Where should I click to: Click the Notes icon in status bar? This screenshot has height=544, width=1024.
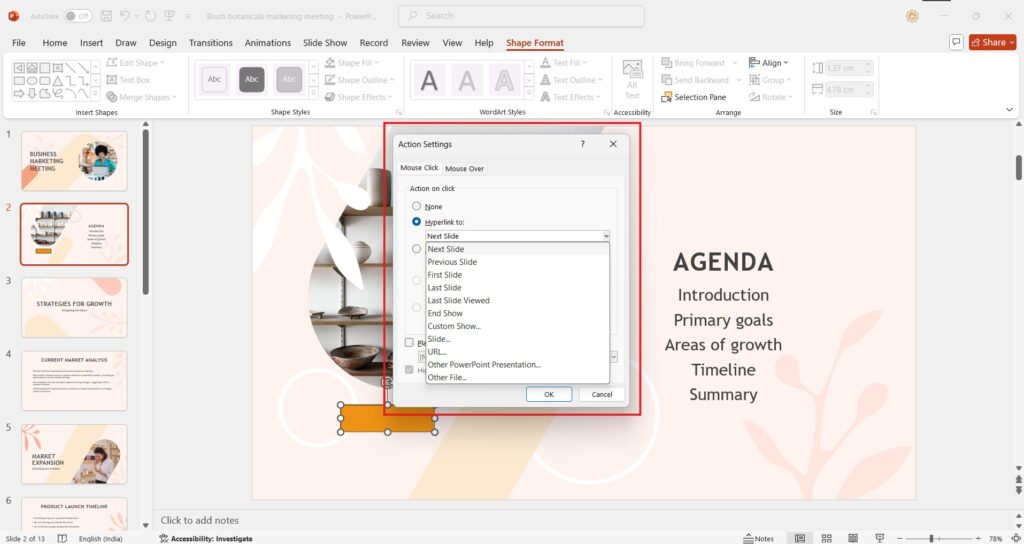point(759,538)
